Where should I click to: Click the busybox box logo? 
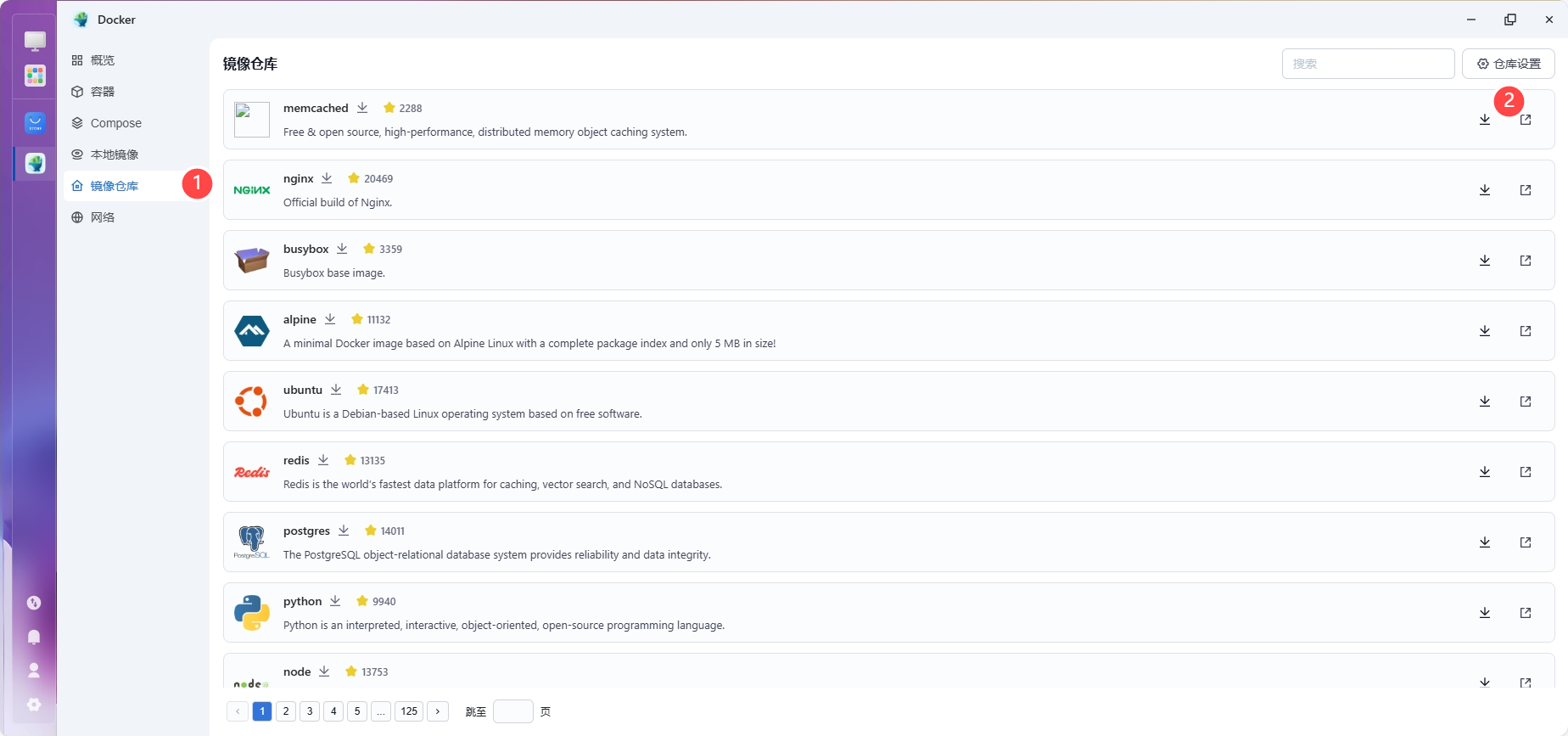[x=252, y=261]
